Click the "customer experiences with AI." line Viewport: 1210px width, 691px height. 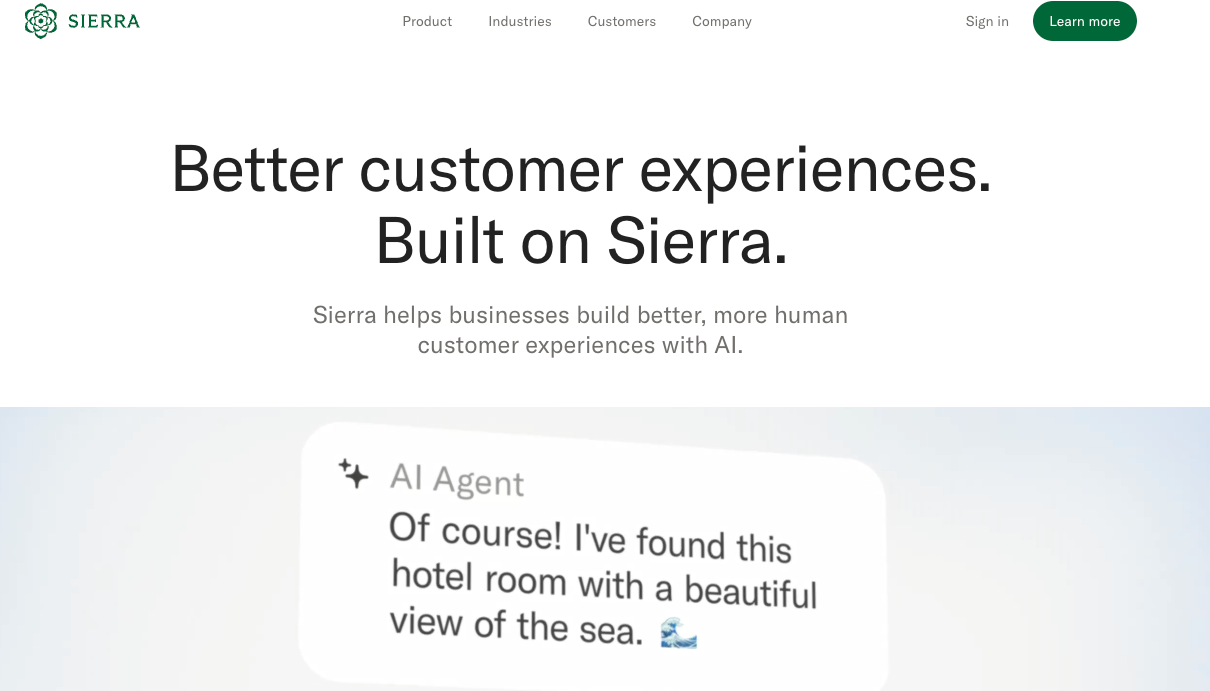coord(580,346)
